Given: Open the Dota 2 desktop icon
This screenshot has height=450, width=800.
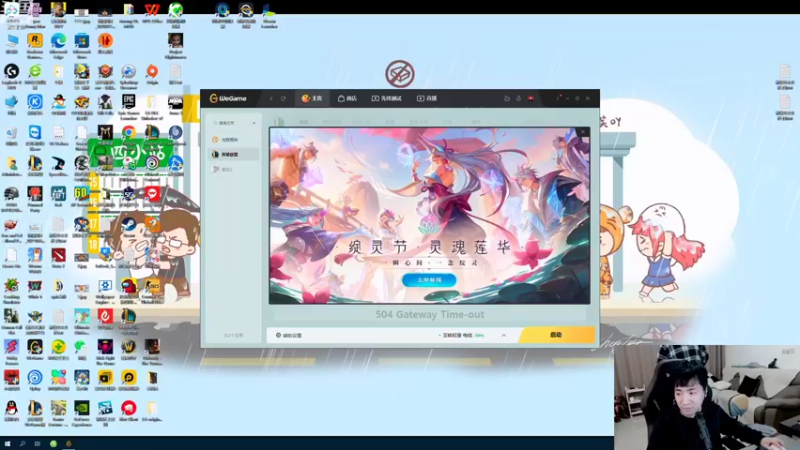Looking at the screenshot, I should [x=58, y=258].
